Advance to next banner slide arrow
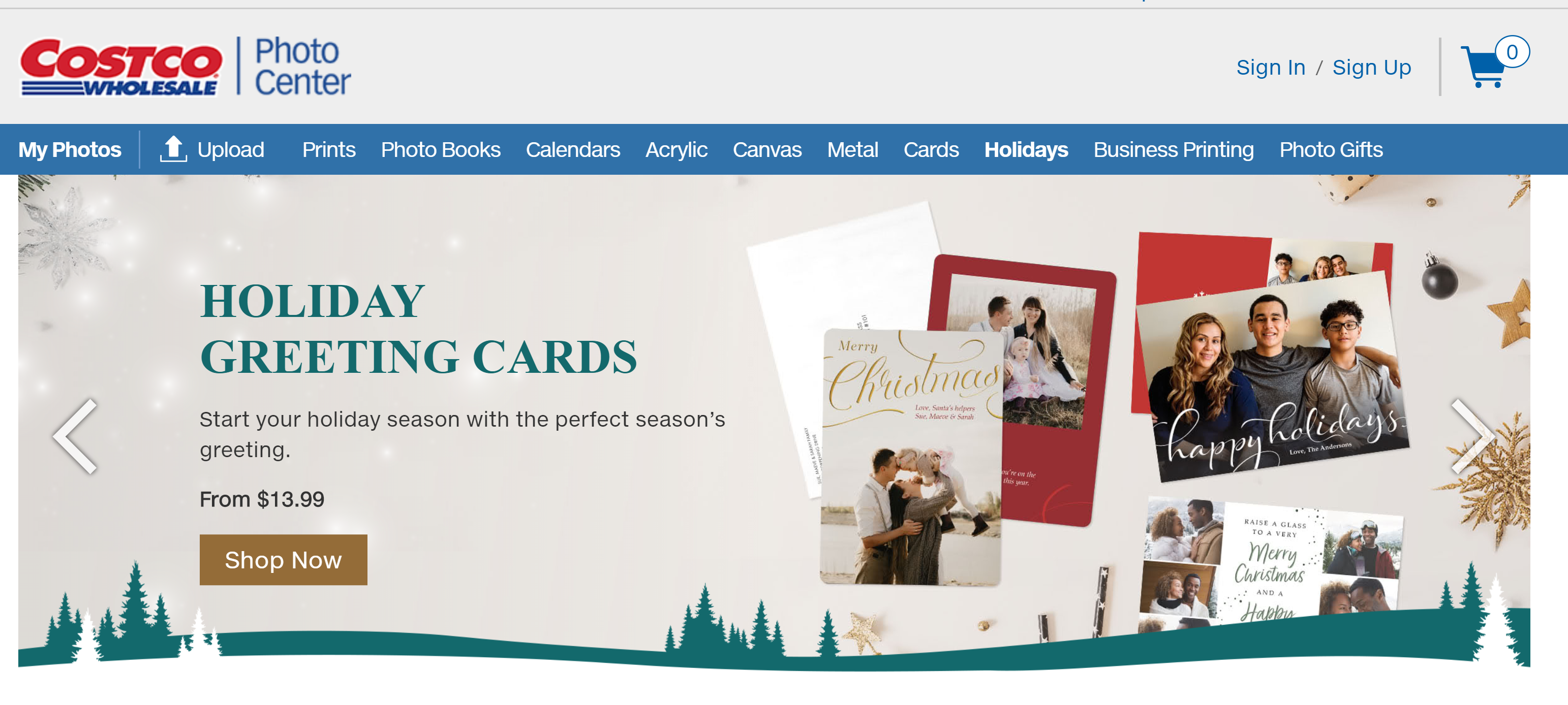Screen dimensions: 1568x705 tap(1472, 436)
